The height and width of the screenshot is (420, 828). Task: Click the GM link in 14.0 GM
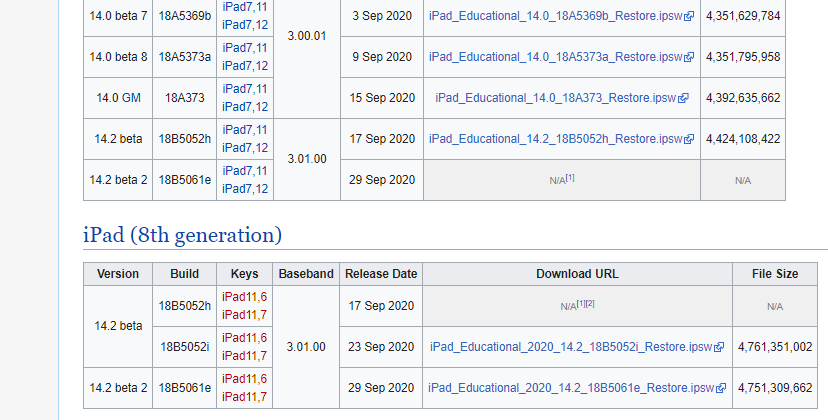(x=131, y=98)
